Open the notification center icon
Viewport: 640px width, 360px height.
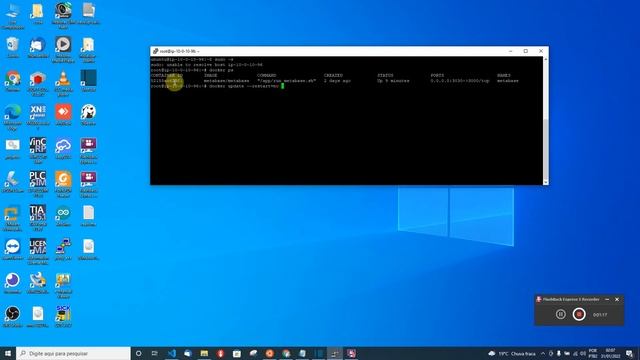[629, 353]
